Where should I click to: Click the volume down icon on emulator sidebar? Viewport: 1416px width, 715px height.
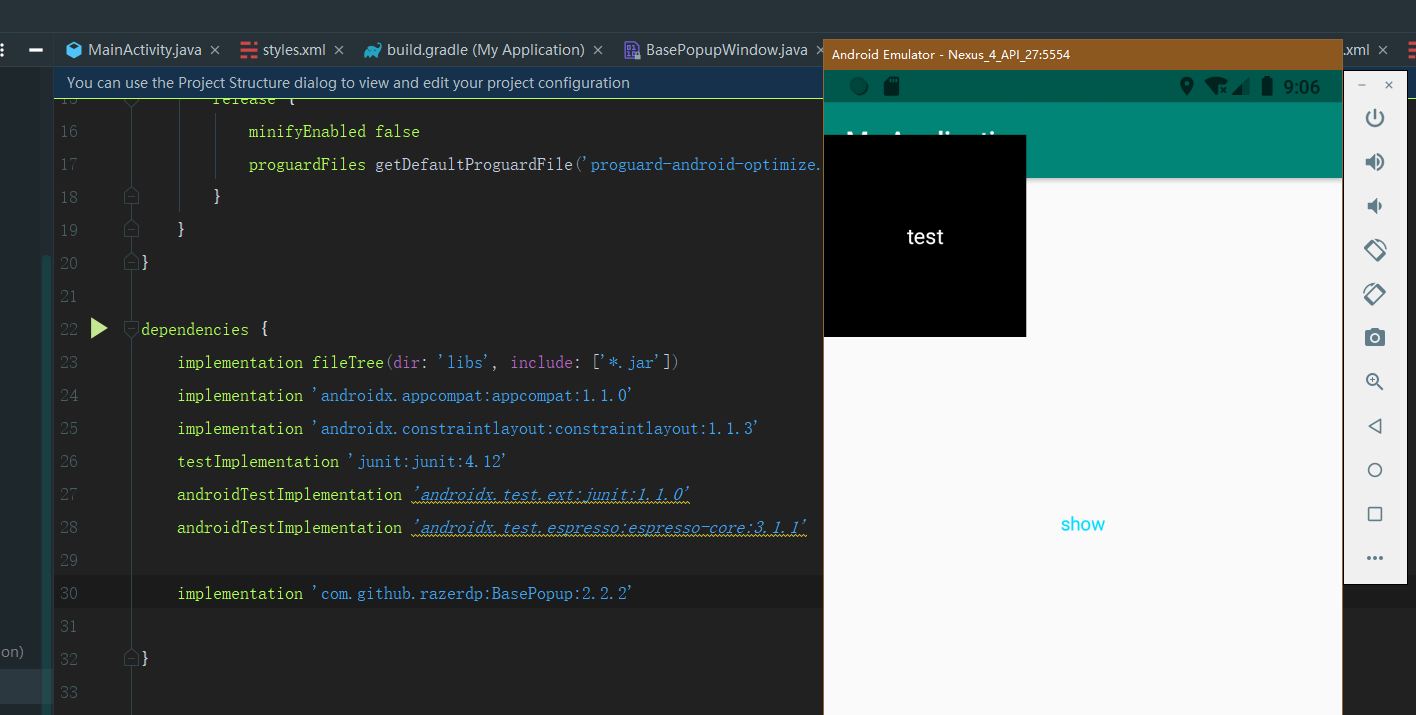pyautogui.click(x=1374, y=205)
